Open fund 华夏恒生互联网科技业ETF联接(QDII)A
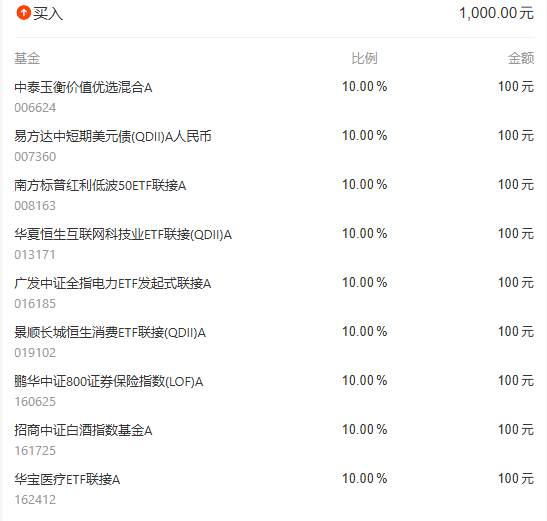 point(123,234)
